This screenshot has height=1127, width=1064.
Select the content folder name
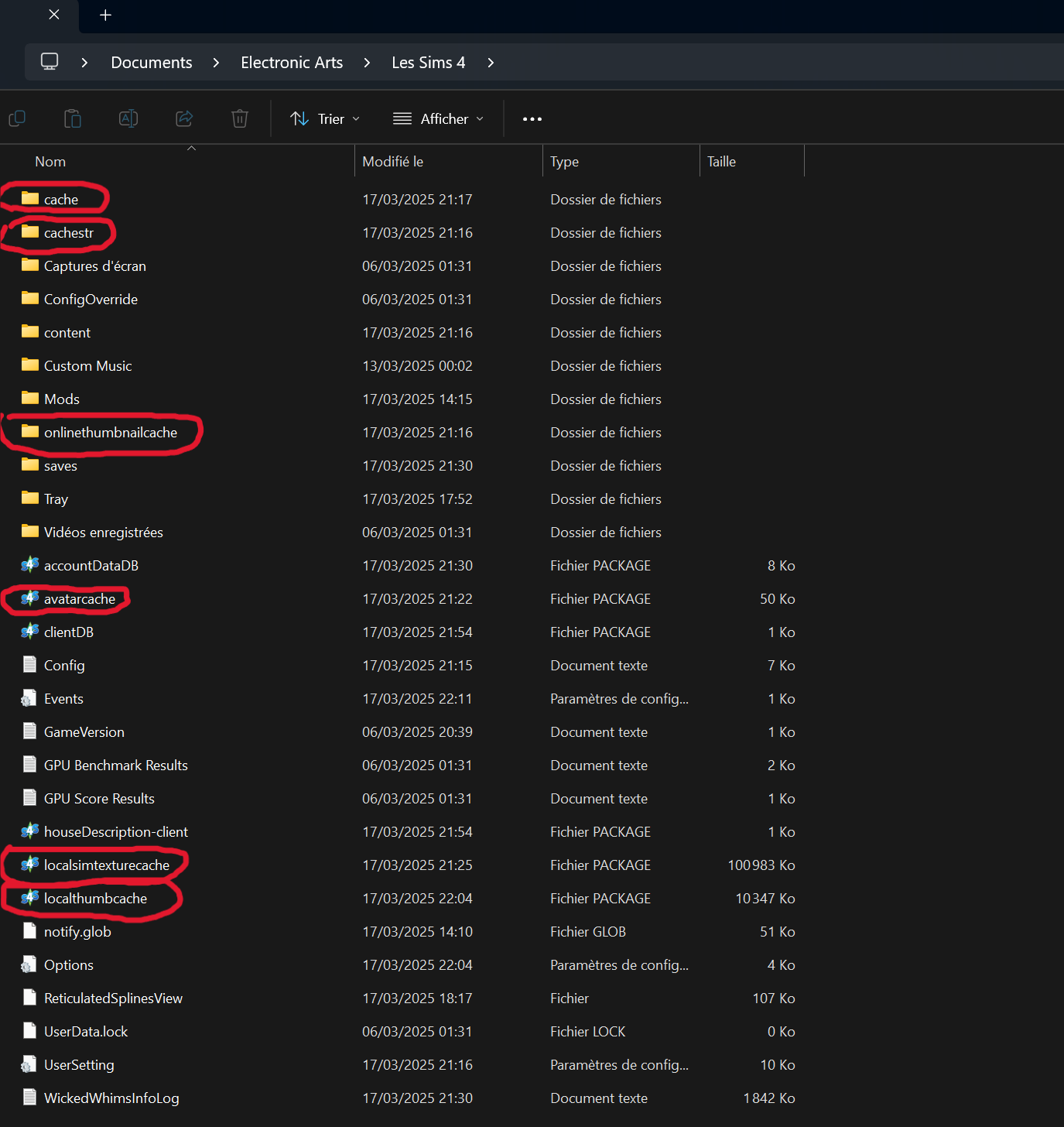pyautogui.click(x=67, y=333)
